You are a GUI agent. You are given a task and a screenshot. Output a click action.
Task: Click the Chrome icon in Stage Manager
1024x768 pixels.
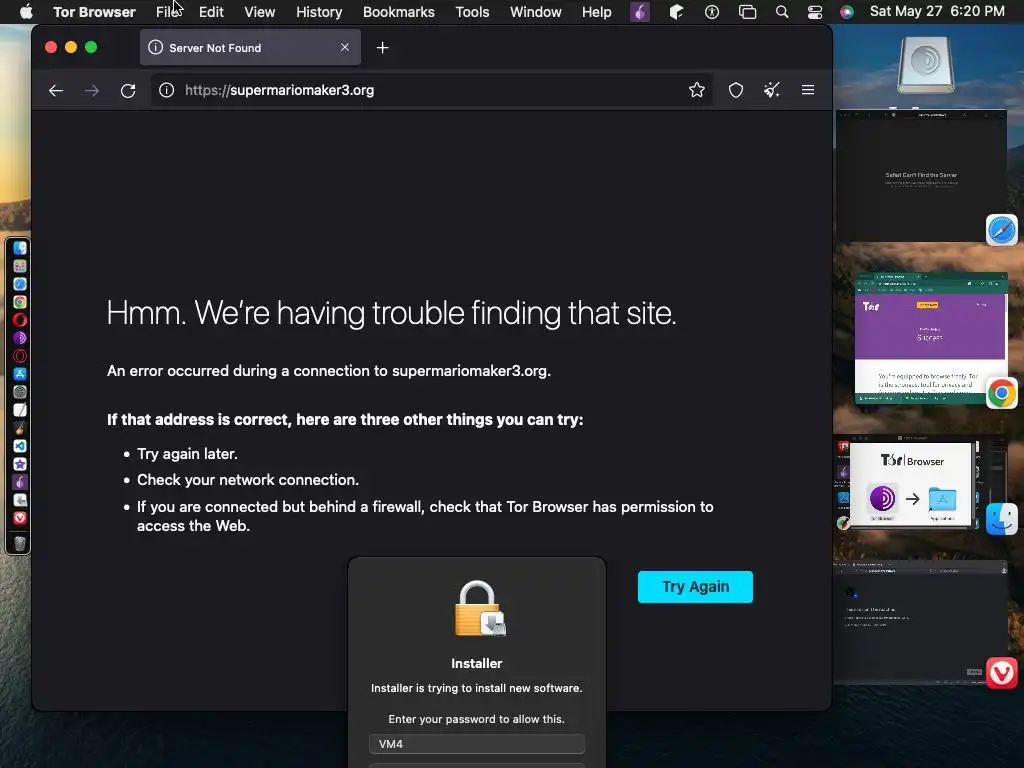(1002, 393)
